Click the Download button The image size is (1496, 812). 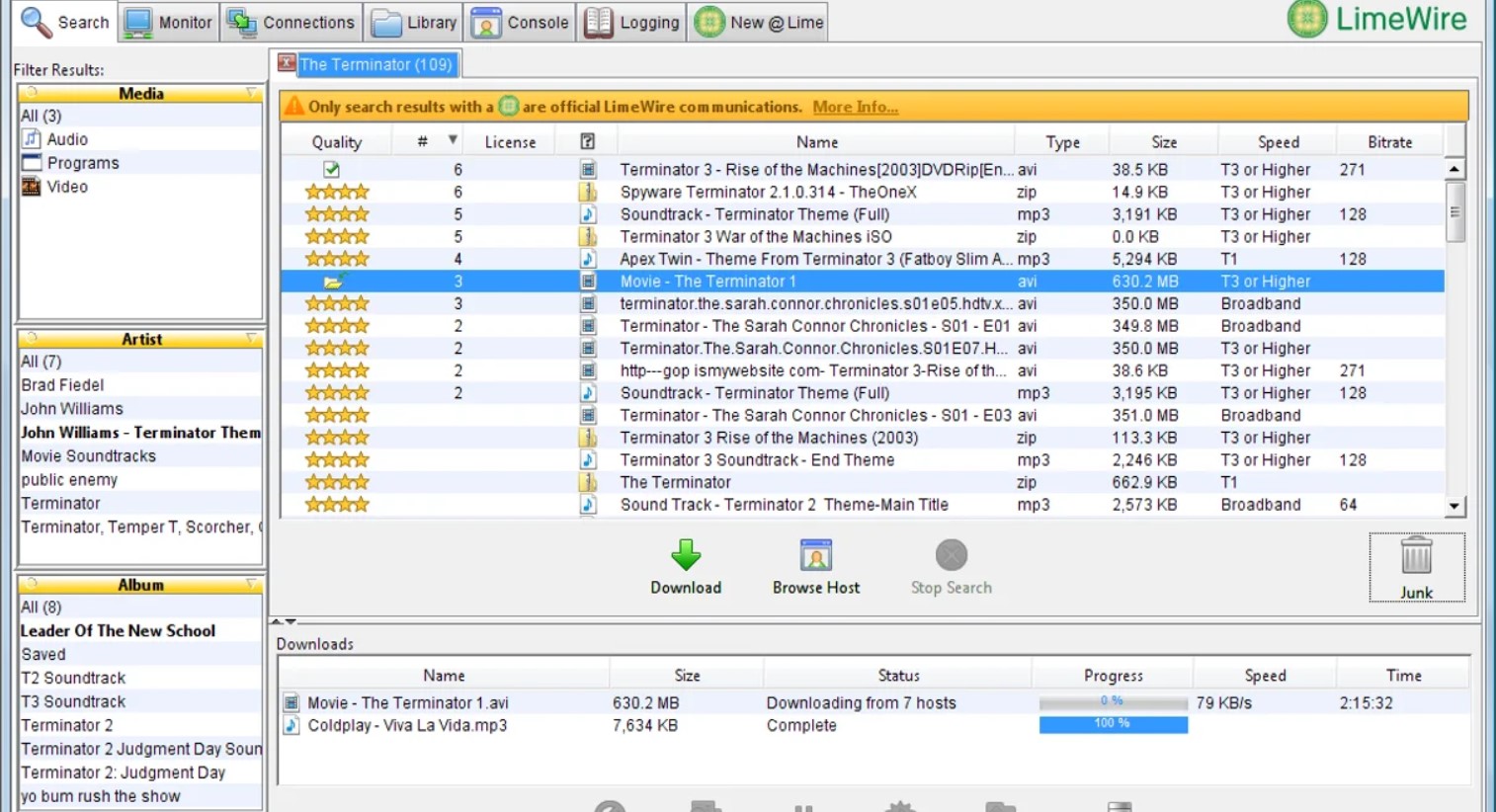click(x=686, y=567)
